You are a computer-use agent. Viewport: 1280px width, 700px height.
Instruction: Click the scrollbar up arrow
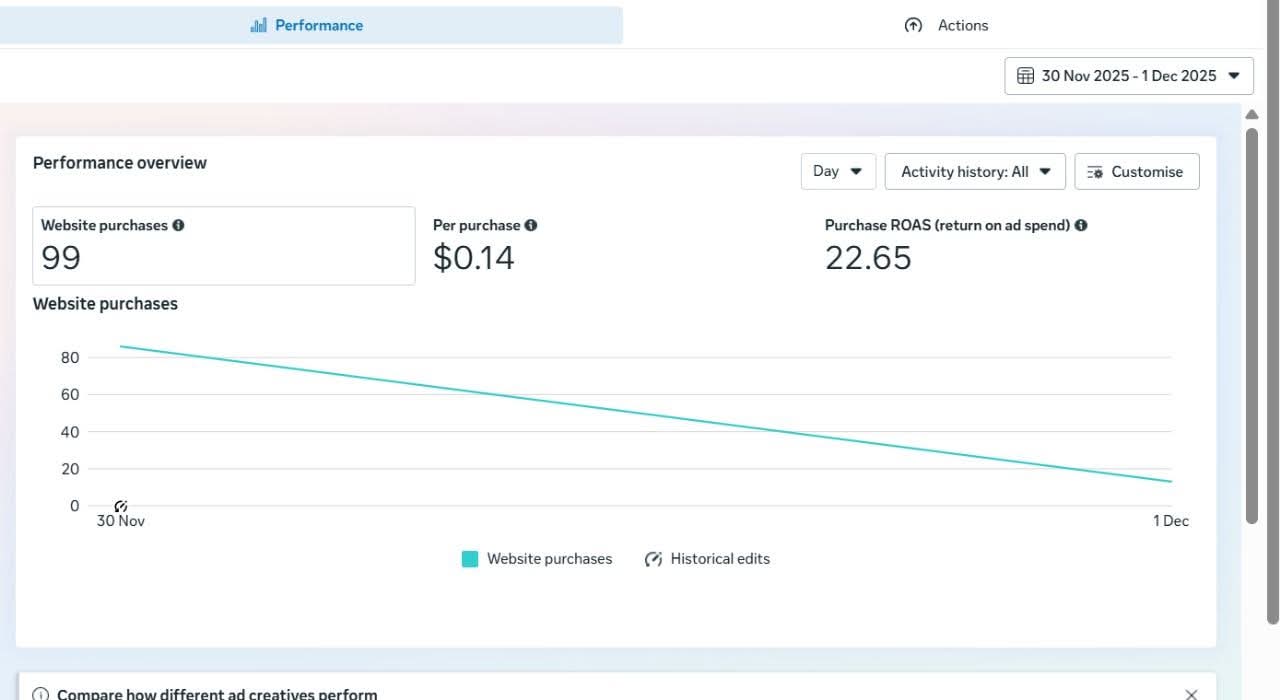(x=1251, y=115)
